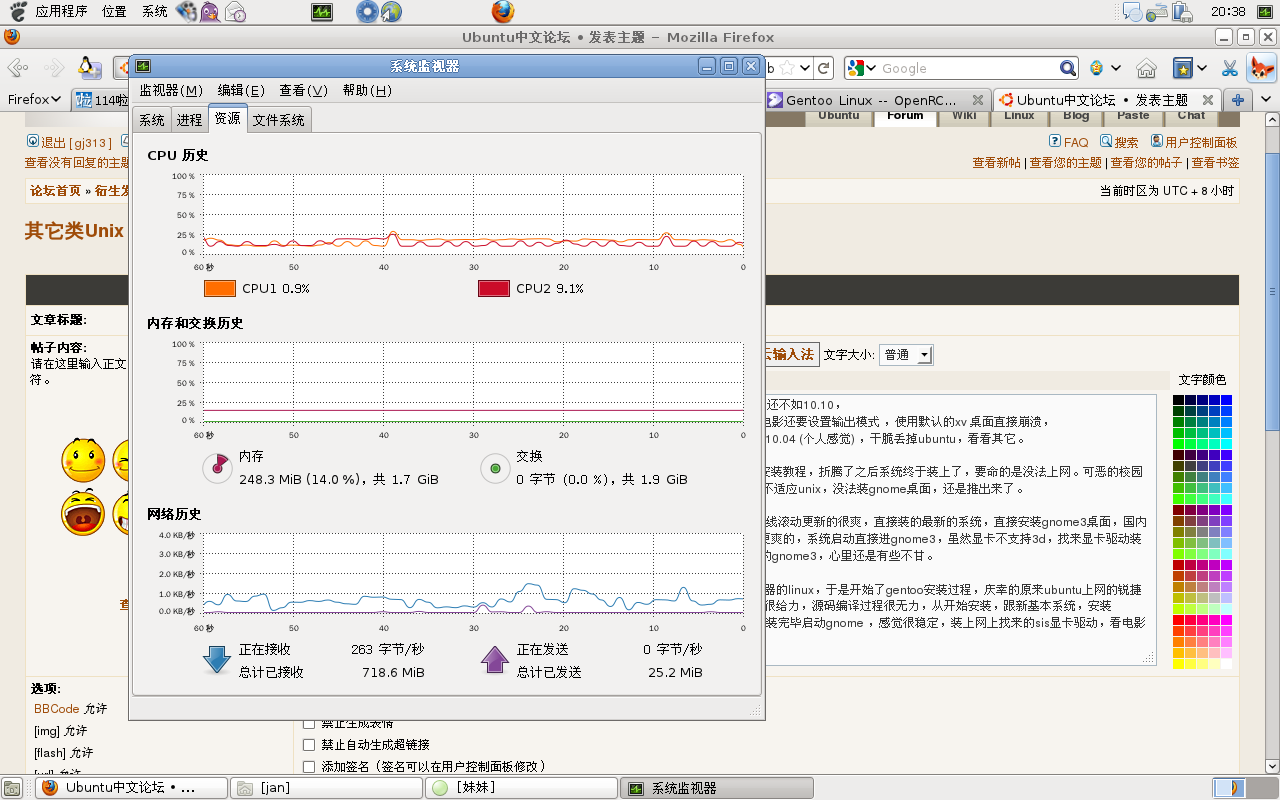
Task: Launch Firefox from the top panel
Action: tap(503, 12)
